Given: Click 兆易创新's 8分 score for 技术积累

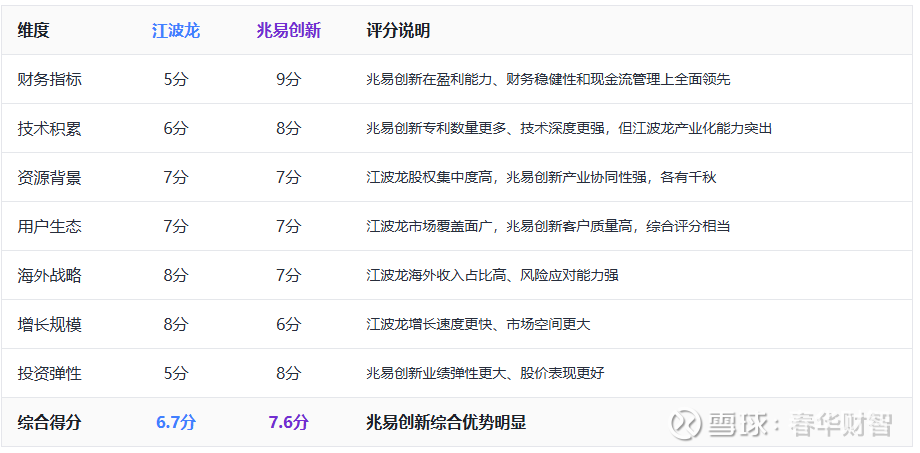Looking at the screenshot, I should click(x=289, y=129).
